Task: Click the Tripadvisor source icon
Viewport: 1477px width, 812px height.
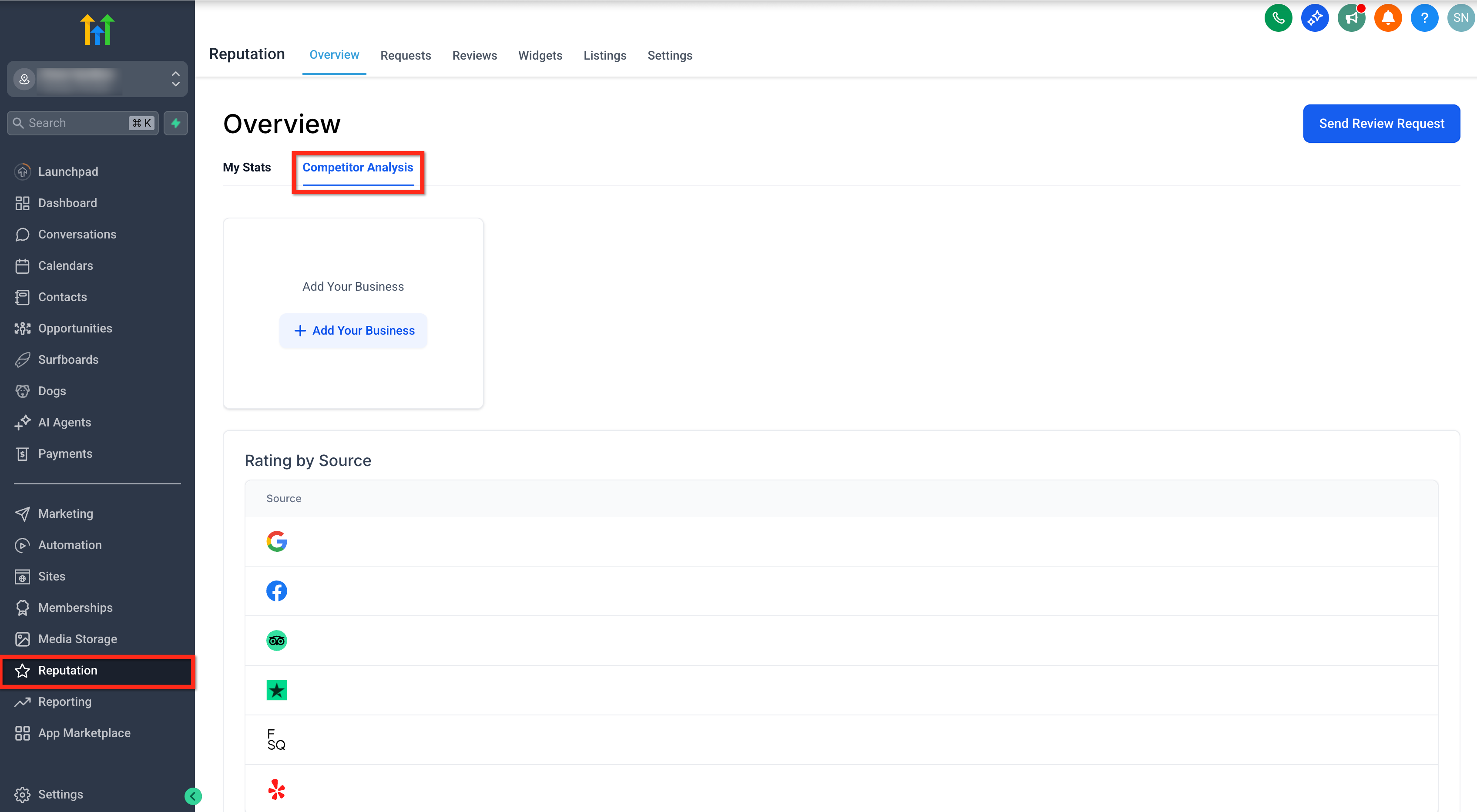Action: [276, 640]
